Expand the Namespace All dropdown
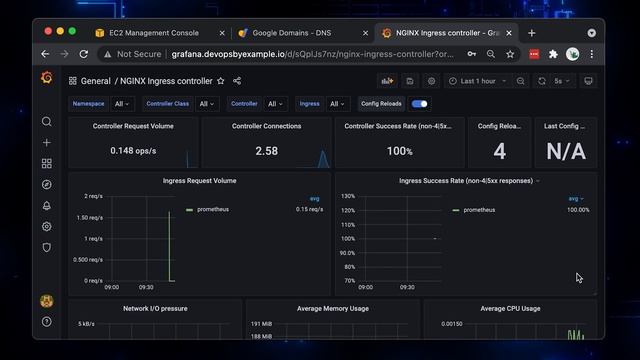The image size is (640, 360). tap(122, 104)
